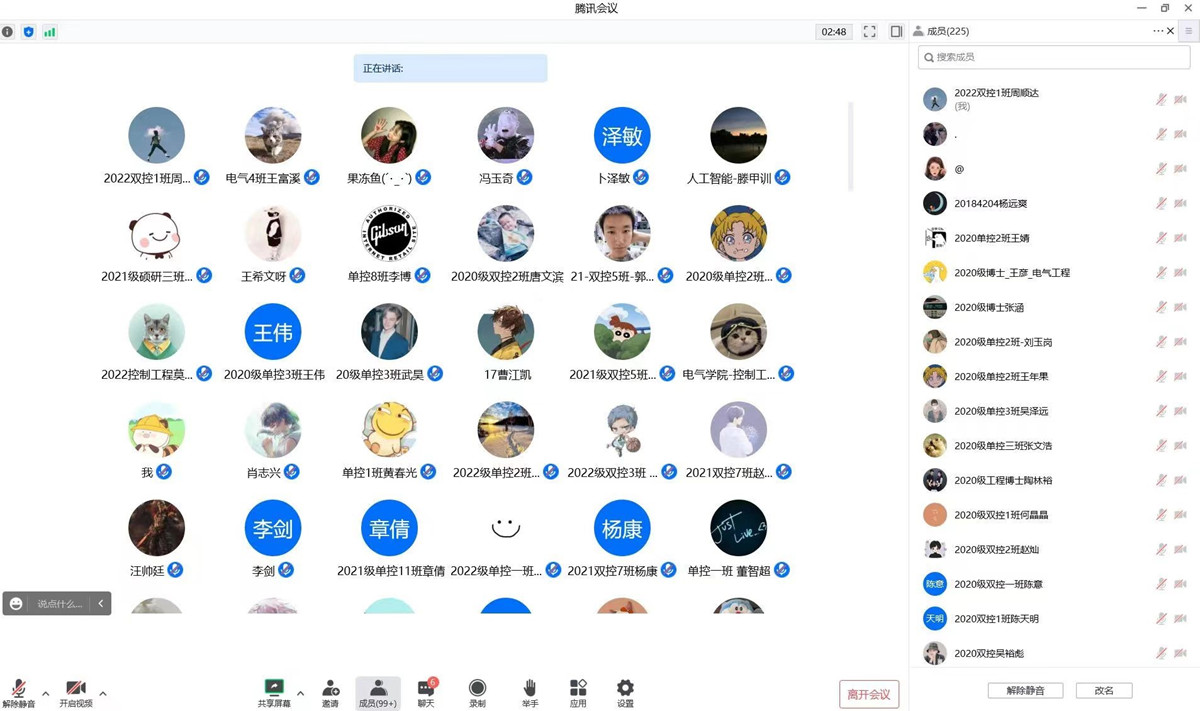The width and height of the screenshot is (1200, 711).
Task: Start recording with the Record icon
Action: point(477,691)
